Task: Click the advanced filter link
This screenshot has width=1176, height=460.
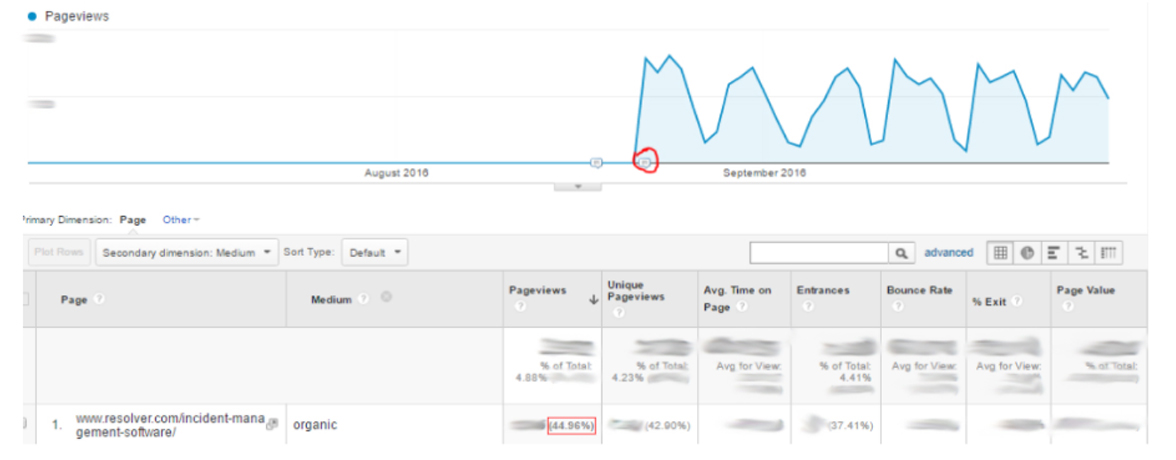Action: tap(948, 253)
